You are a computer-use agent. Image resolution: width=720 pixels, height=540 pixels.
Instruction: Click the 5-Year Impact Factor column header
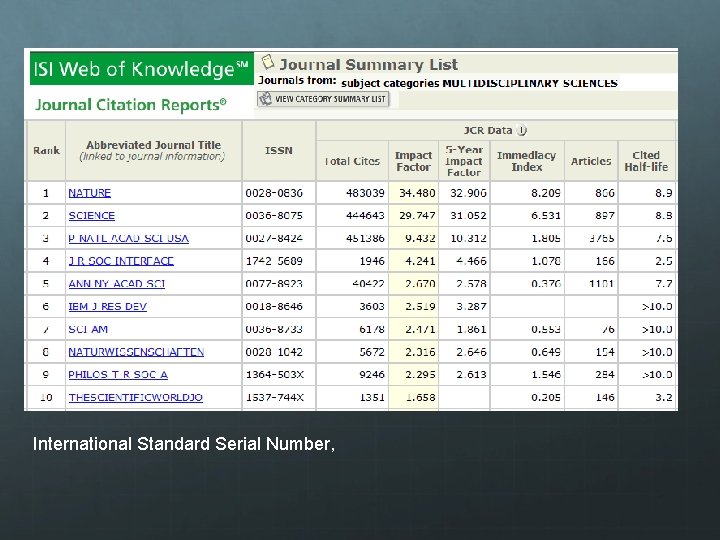(x=464, y=161)
